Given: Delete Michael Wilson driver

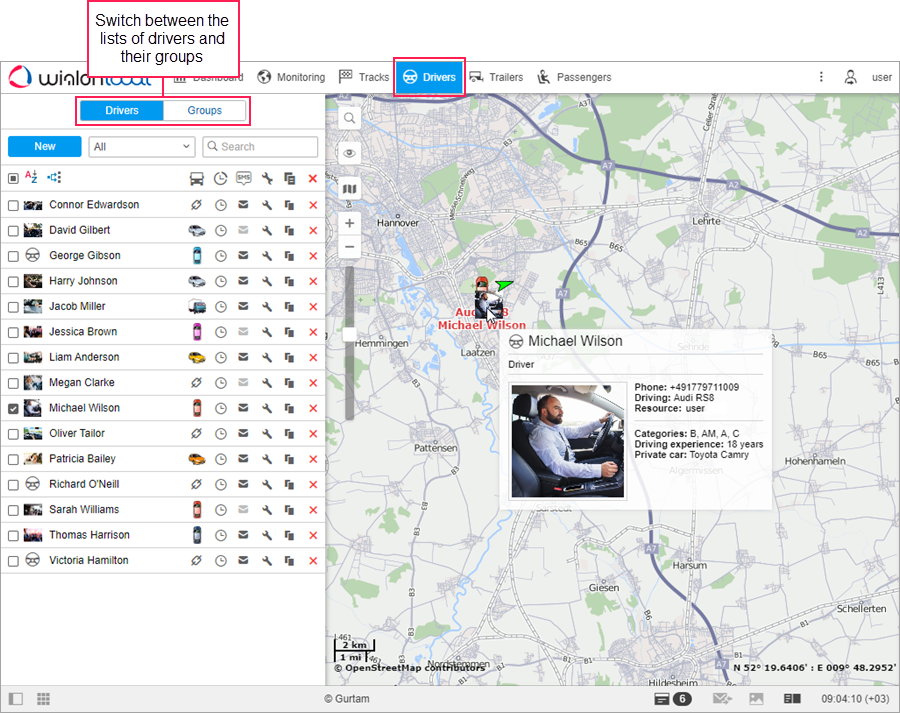Looking at the screenshot, I should [x=313, y=408].
